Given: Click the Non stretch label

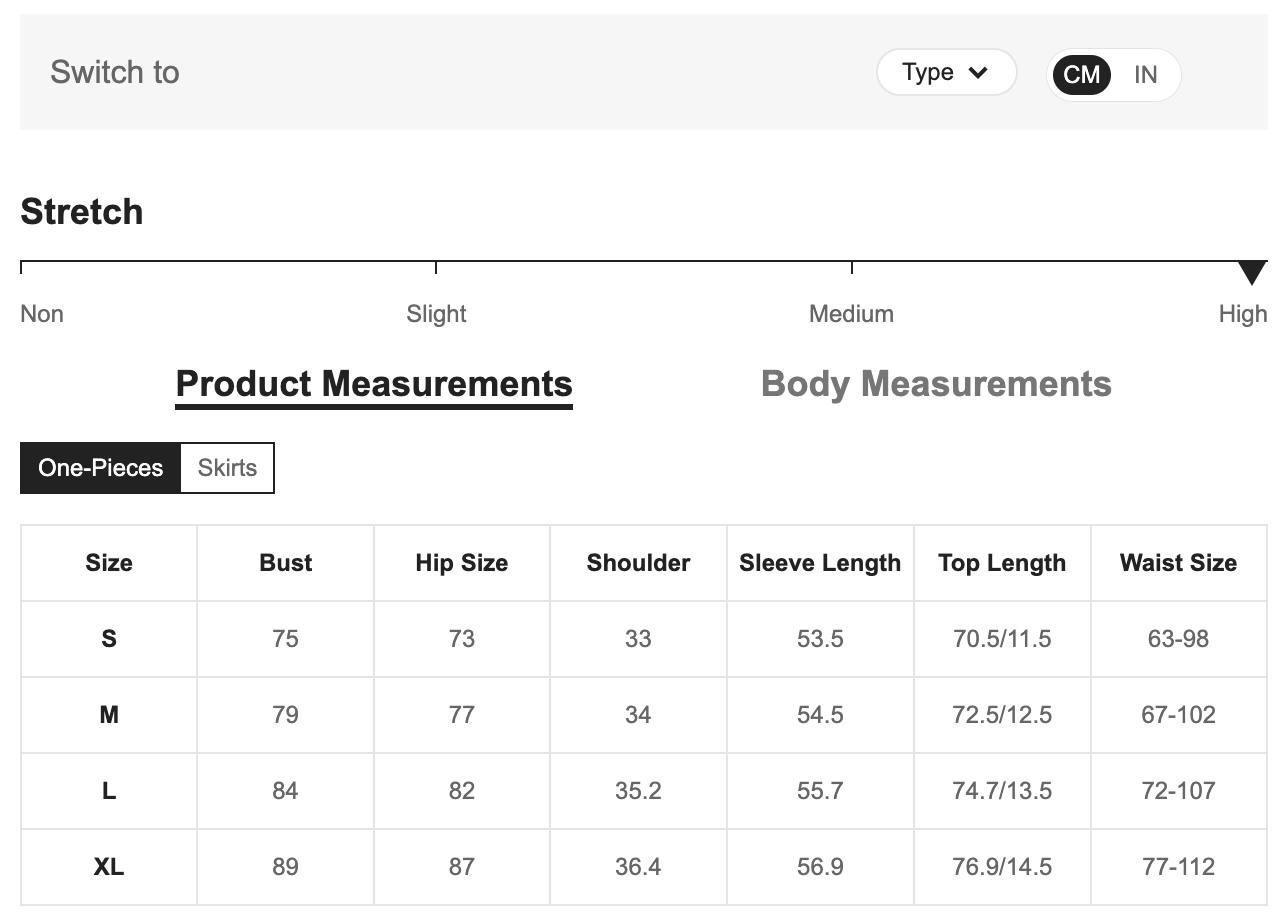Looking at the screenshot, I should (x=42, y=314).
